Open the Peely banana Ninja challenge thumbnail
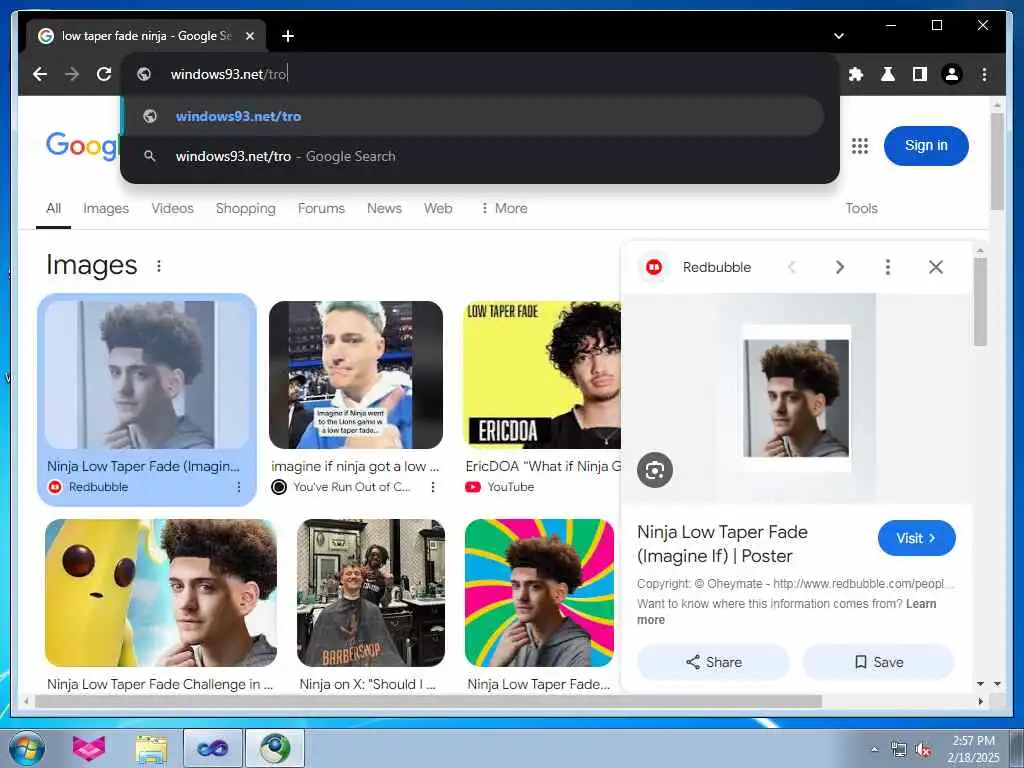The width and height of the screenshot is (1024, 768). [161, 593]
